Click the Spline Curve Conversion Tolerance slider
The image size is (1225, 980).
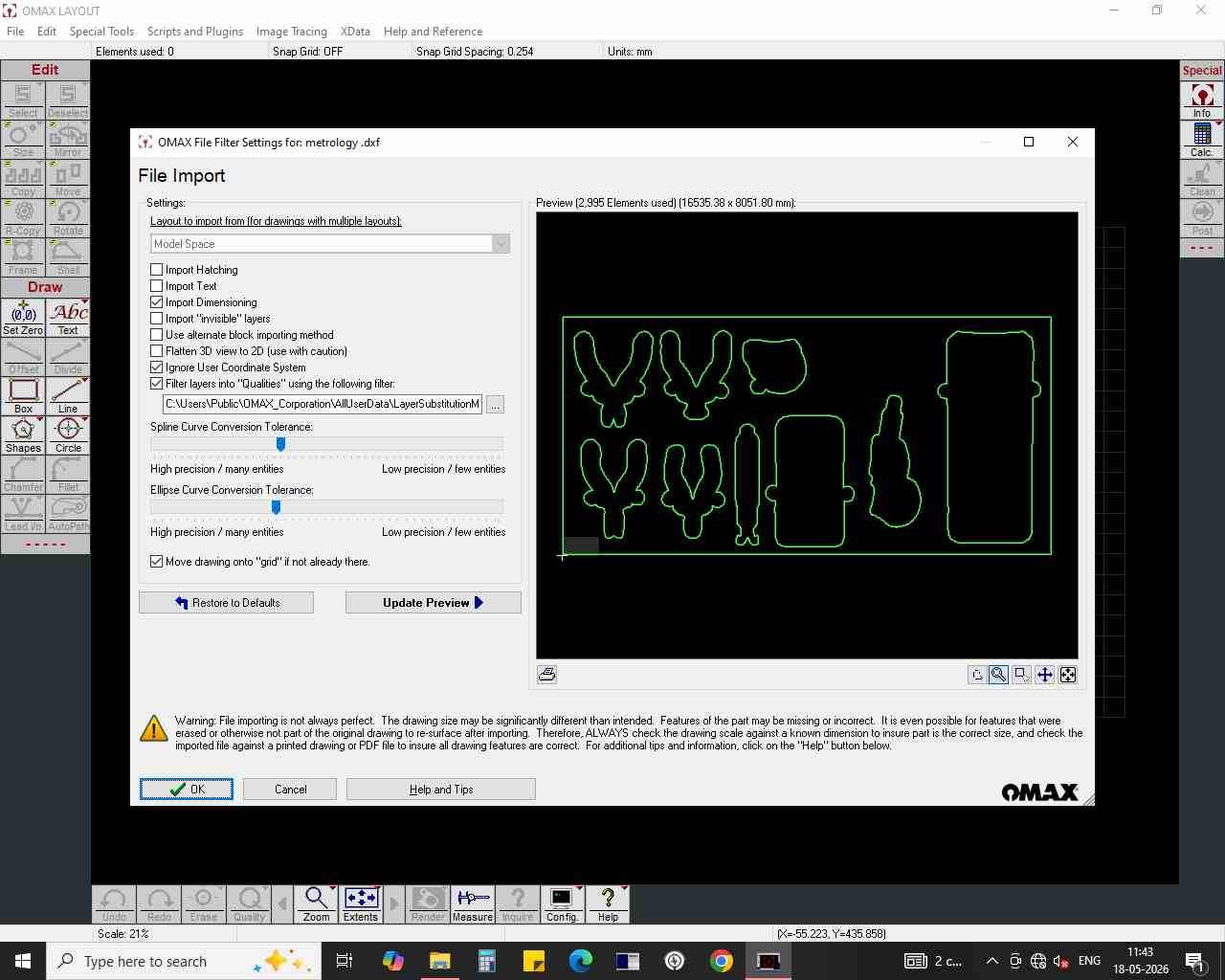pos(326,444)
